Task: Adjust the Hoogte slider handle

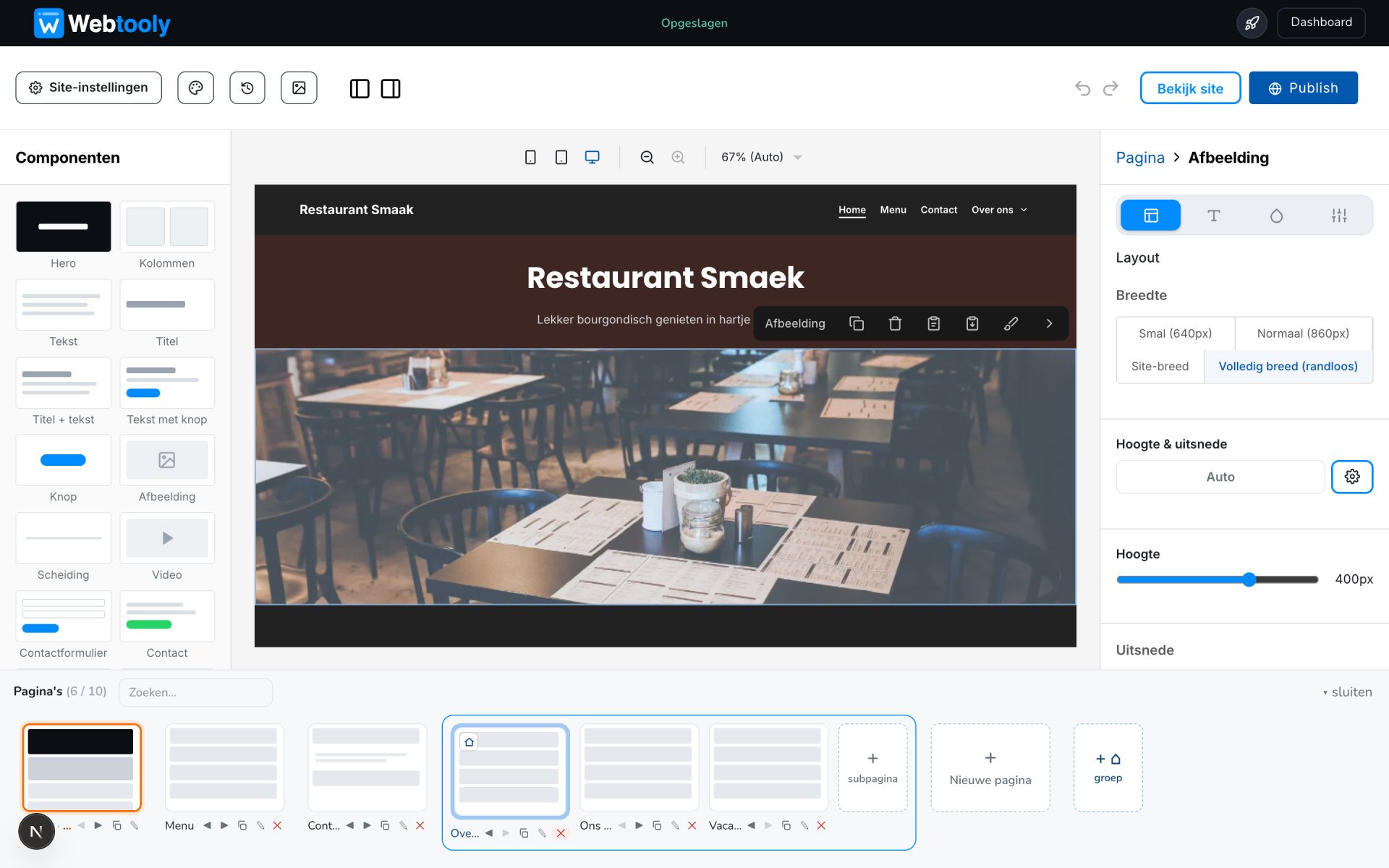Action: (1249, 579)
